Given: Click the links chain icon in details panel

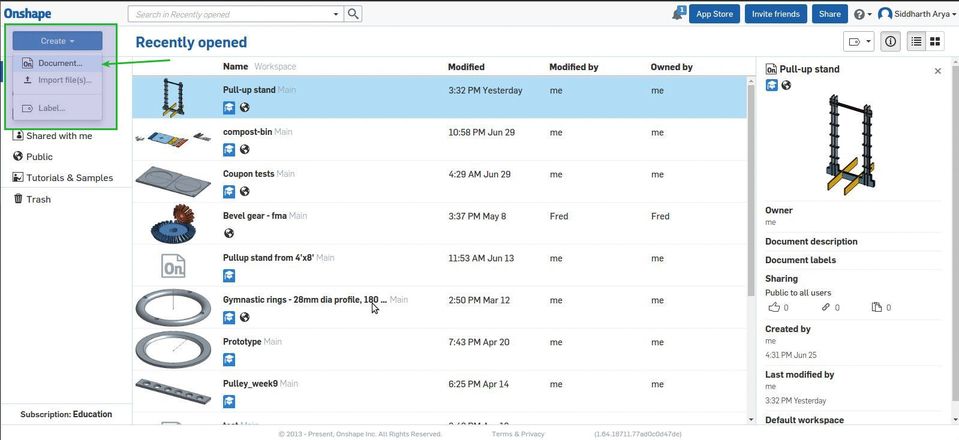Looking at the screenshot, I should tap(826, 307).
